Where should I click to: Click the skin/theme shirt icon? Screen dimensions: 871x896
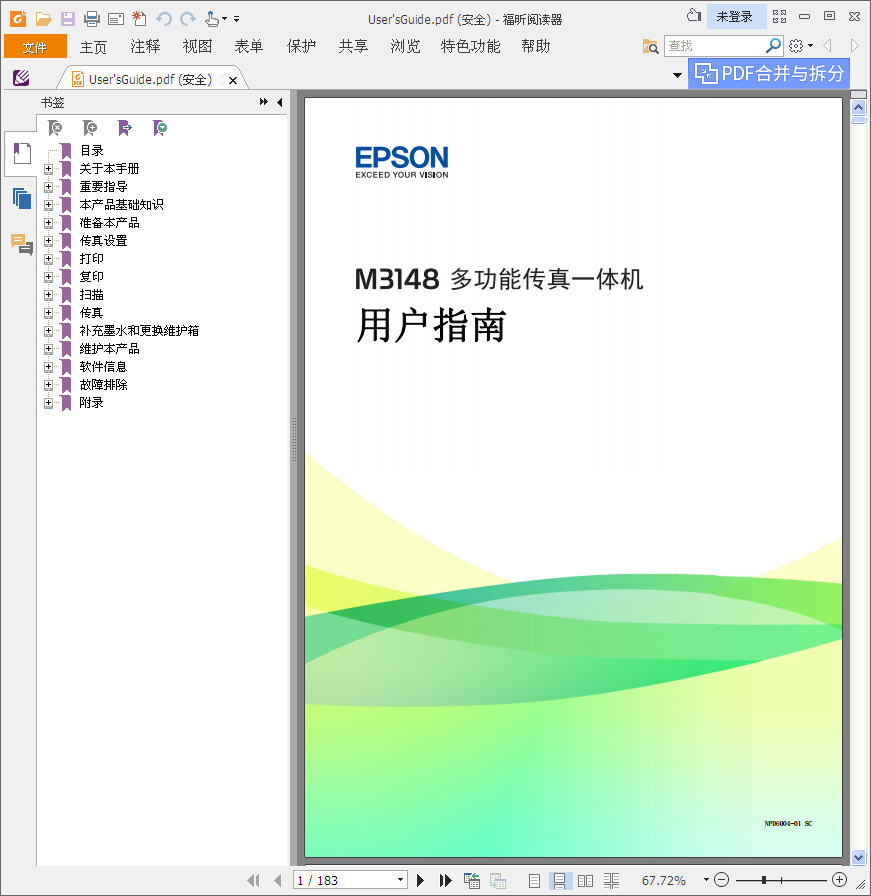click(693, 15)
